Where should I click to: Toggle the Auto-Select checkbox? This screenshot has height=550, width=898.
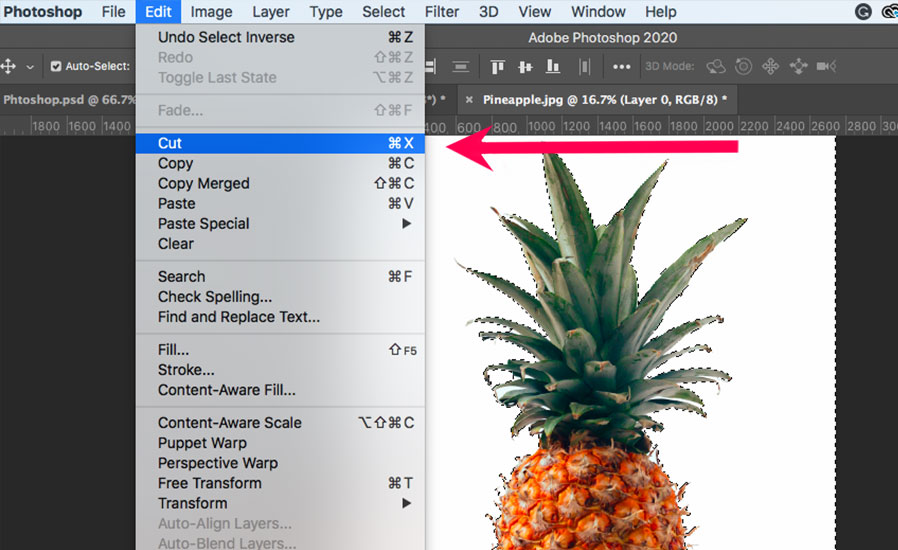click(56, 66)
